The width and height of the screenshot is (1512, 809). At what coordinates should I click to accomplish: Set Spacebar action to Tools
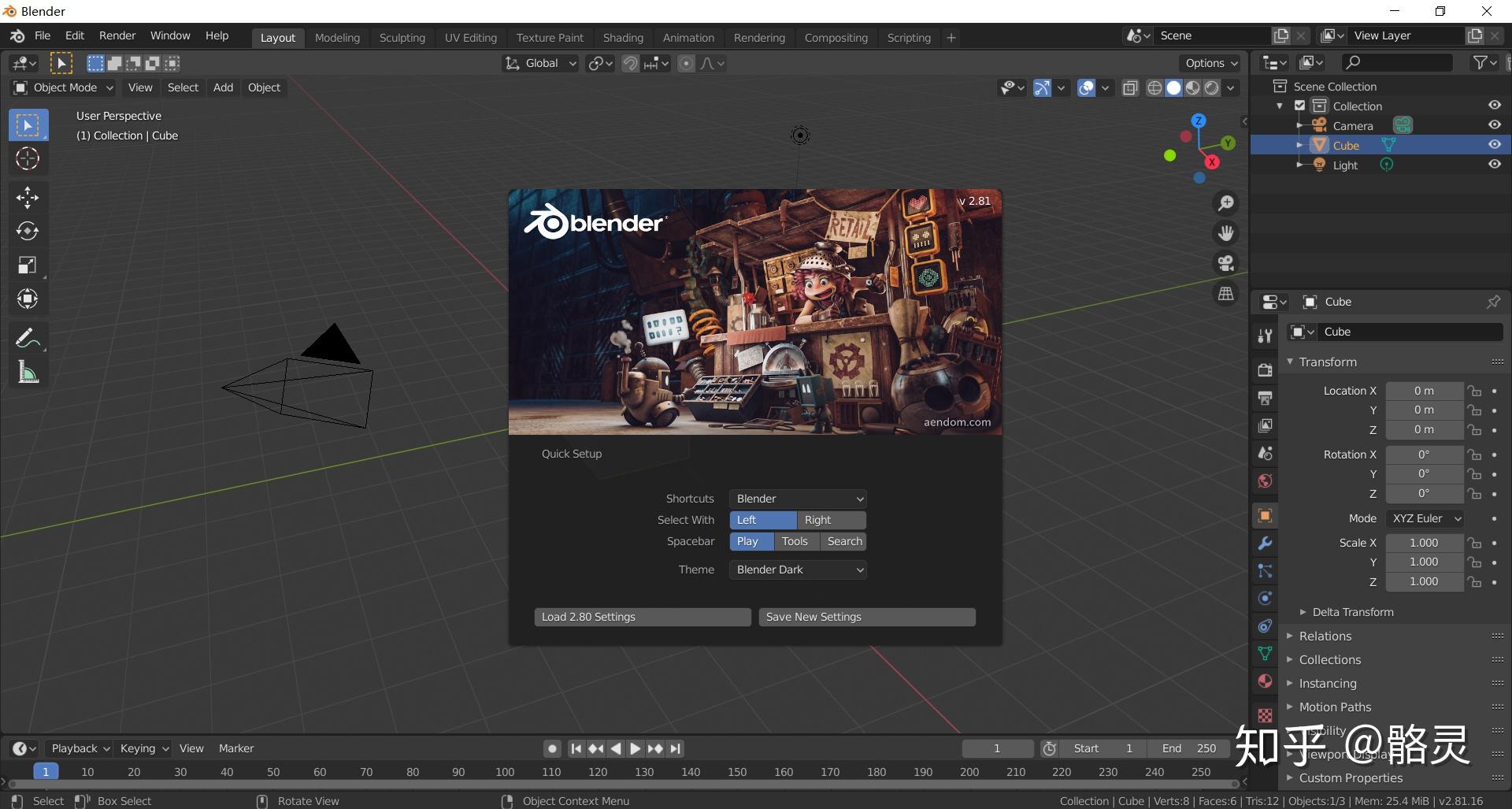coord(796,541)
